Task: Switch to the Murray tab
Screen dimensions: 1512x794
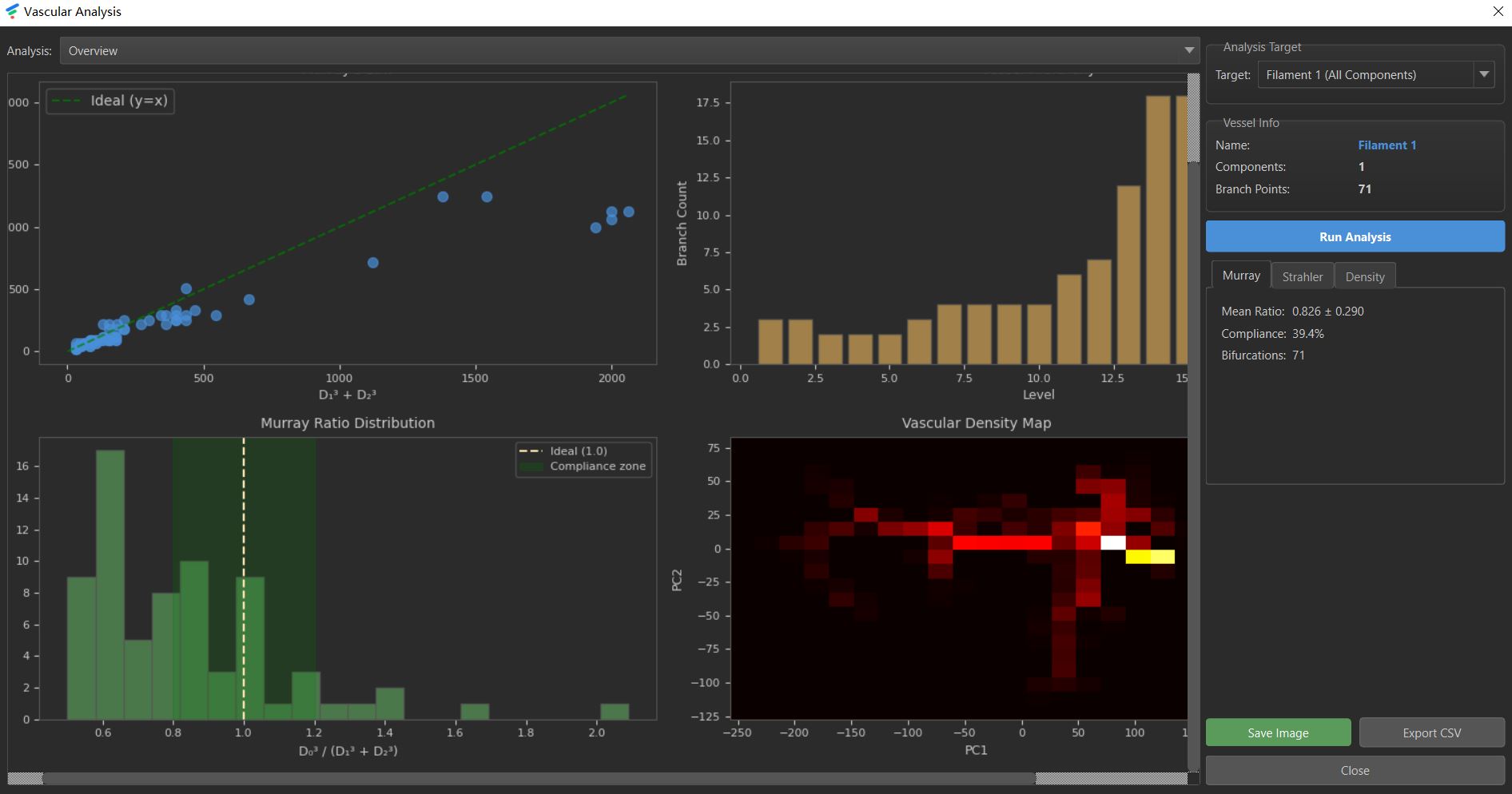Action: click(1241, 276)
